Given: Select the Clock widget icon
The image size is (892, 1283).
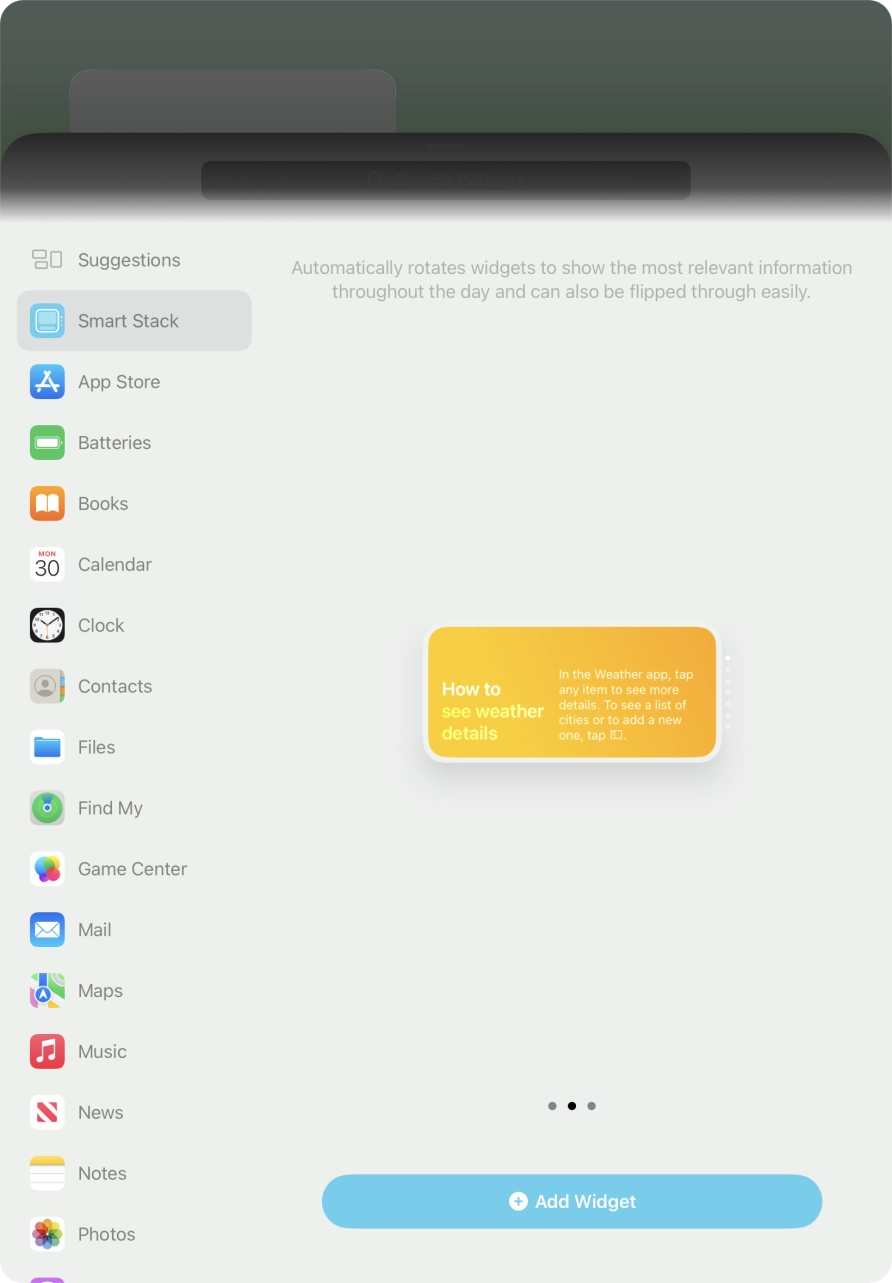Looking at the screenshot, I should (x=47, y=625).
